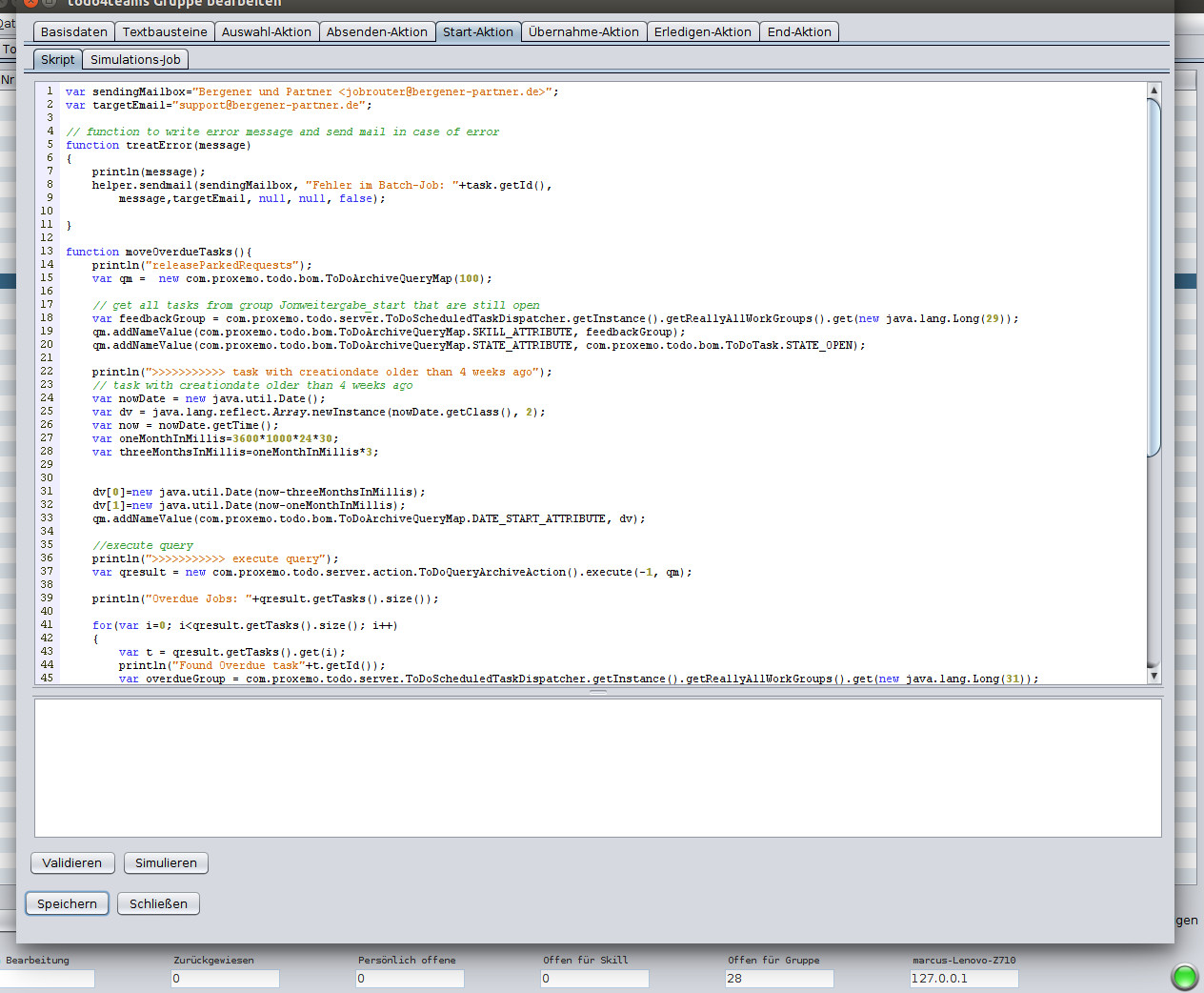The width and height of the screenshot is (1204, 993).
Task: Close the dialog via Schließen
Action: click(x=158, y=903)
